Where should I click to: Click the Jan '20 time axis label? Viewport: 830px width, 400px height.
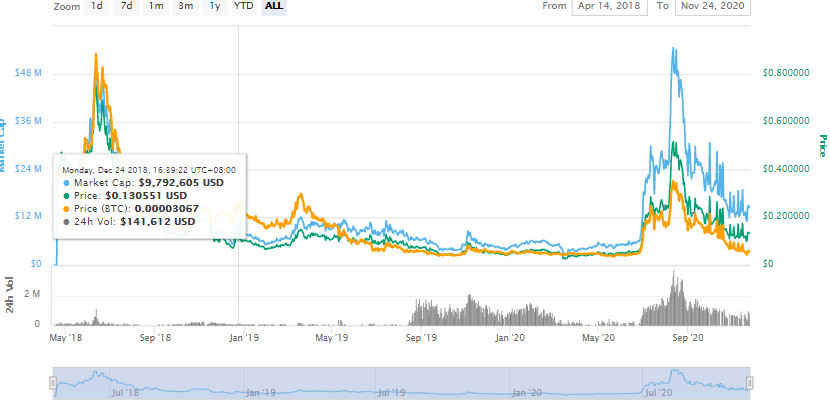[509, 337]
